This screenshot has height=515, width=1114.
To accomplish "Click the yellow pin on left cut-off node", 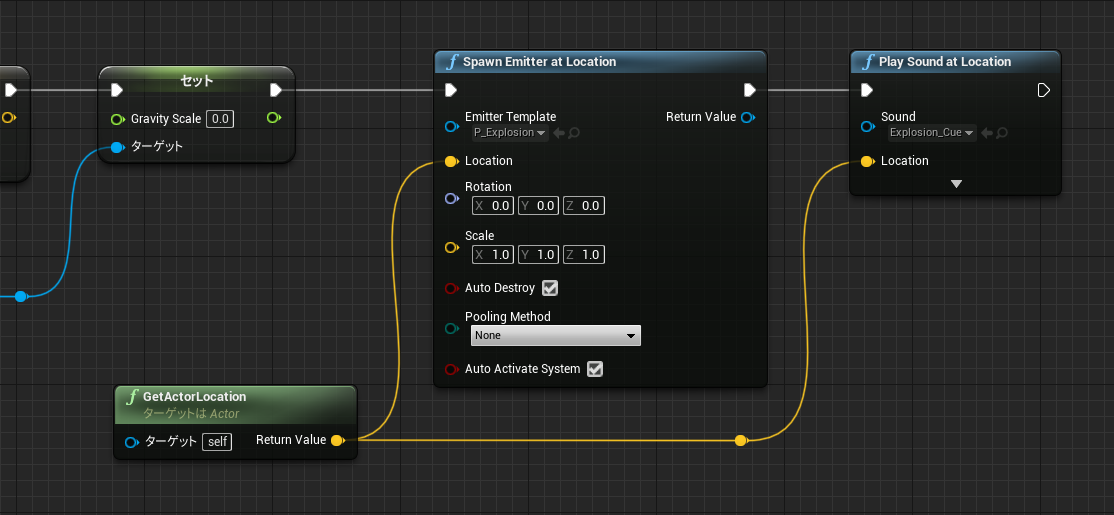I will tap(7, 117).
